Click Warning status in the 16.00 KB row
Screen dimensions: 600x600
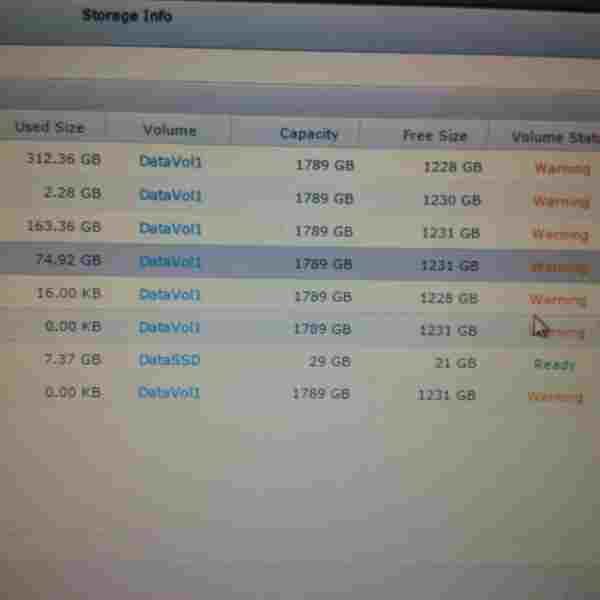tap(557, 299)
